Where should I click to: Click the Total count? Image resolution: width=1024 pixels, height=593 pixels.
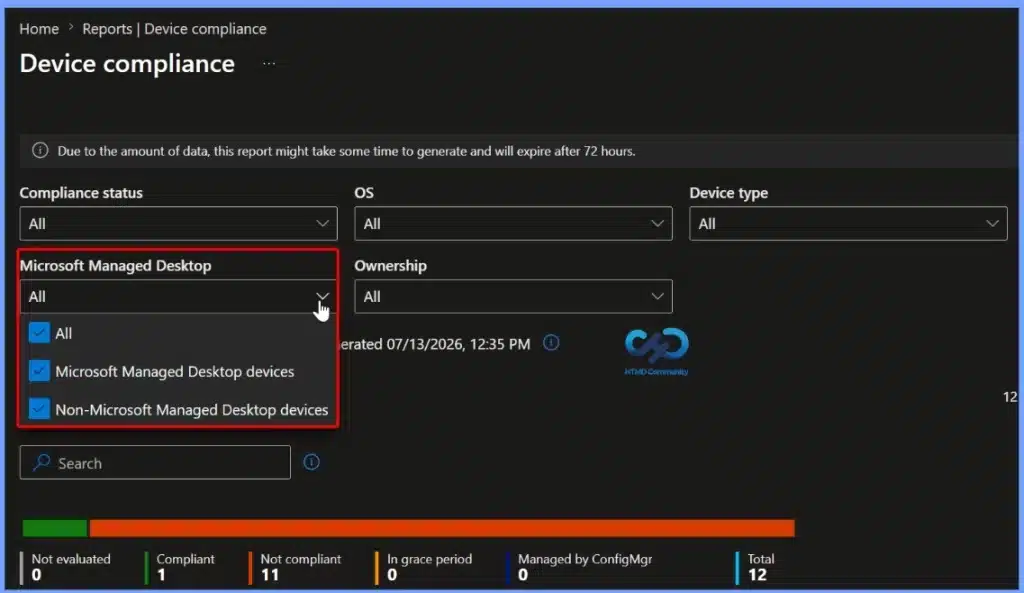(x=758, y=575)
